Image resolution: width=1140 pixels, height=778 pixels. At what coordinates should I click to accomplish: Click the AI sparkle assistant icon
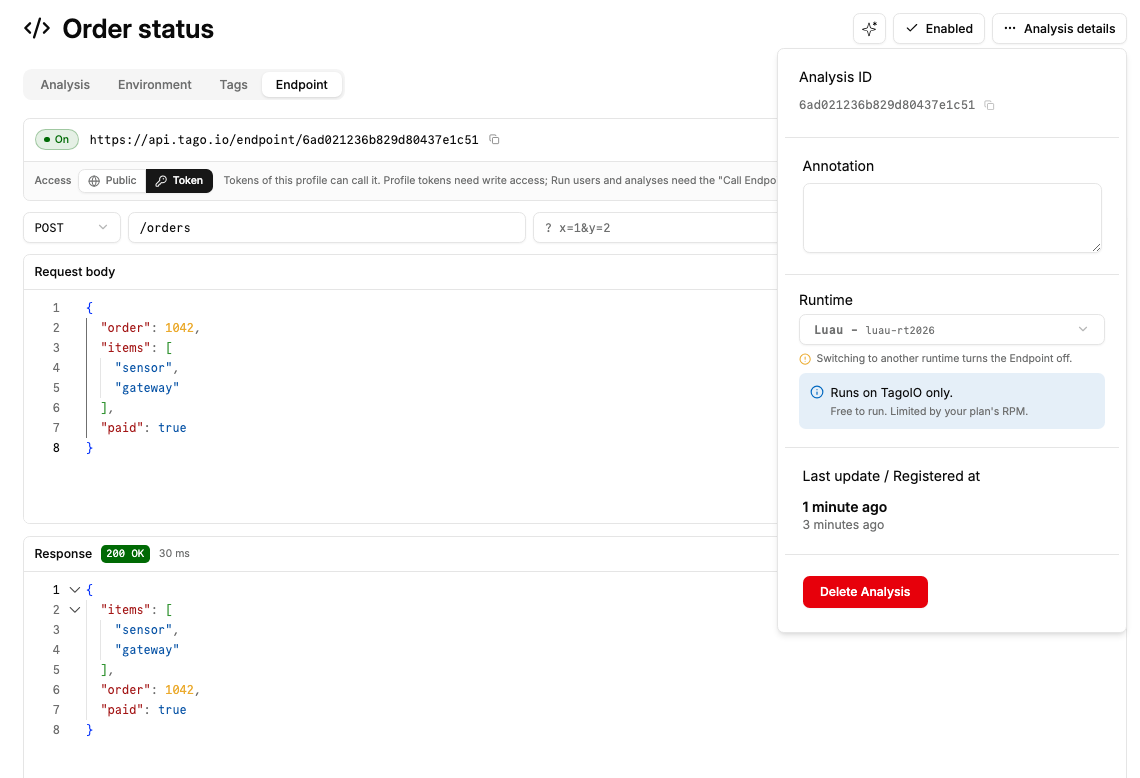click(x=869, y=28)
